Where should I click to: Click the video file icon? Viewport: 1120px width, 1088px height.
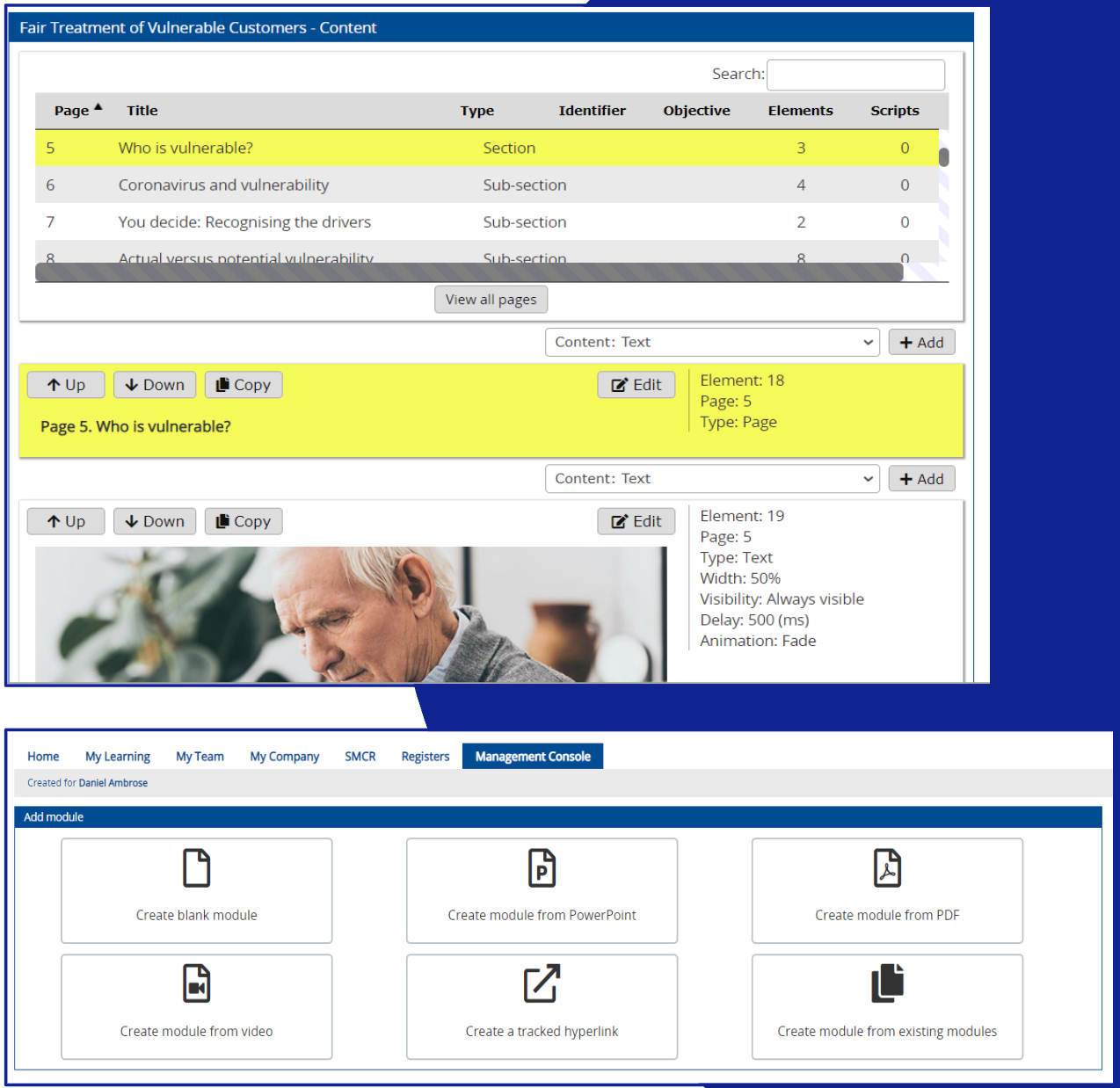point(196,983)
